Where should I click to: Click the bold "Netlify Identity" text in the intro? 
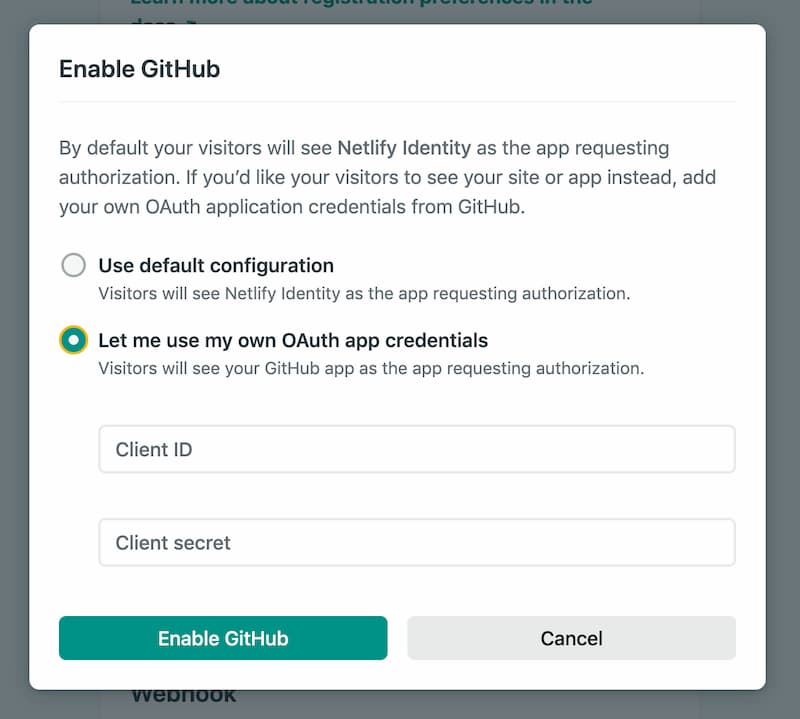pyautogui.click(x=404, y=148)
